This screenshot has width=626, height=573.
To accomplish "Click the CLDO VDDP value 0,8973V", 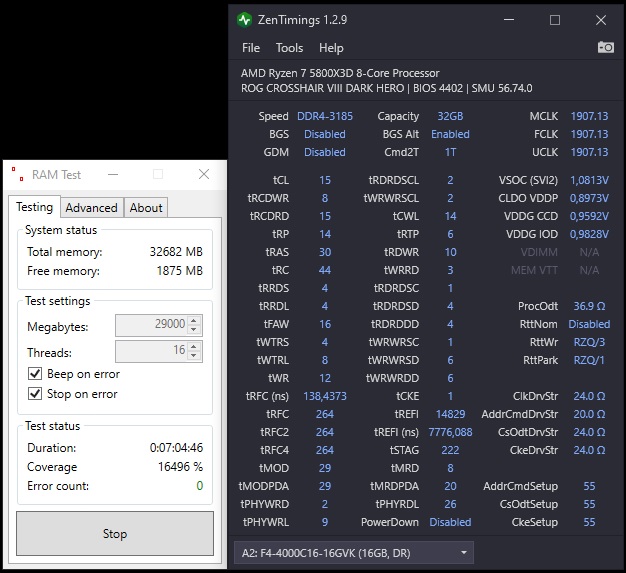I will (589, 198).
